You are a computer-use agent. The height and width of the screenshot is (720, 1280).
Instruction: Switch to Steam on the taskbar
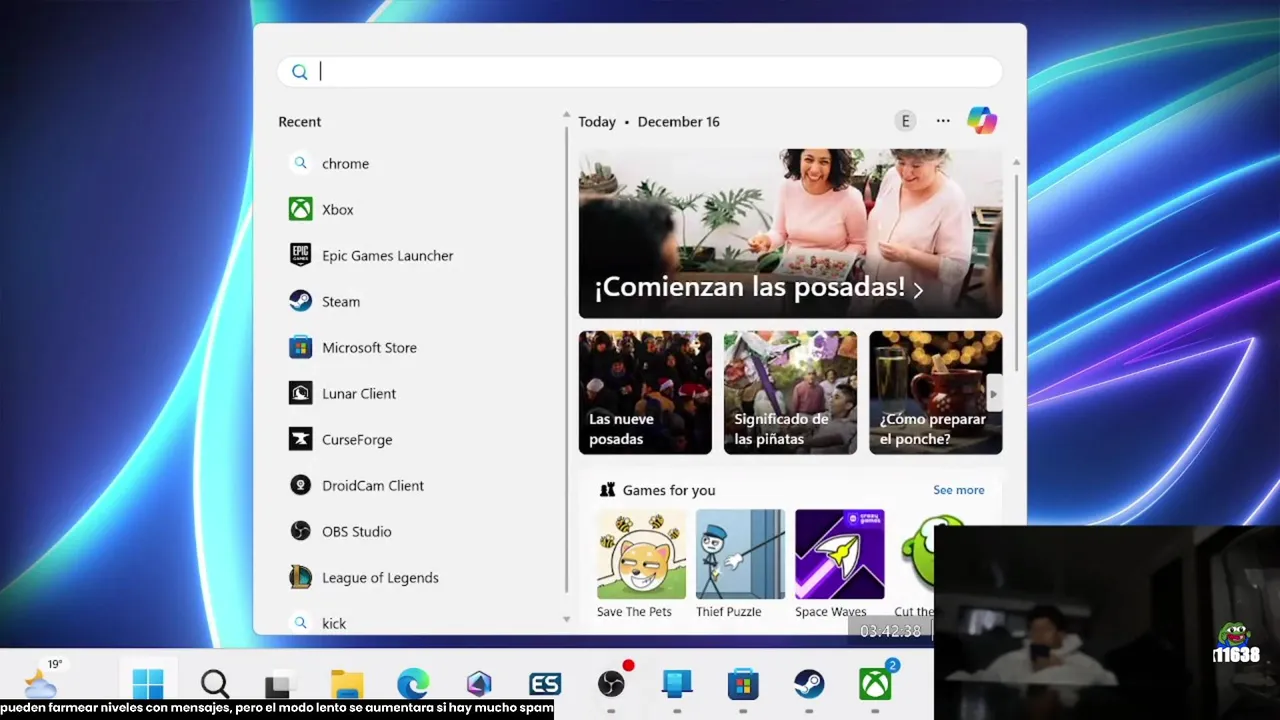click(809, 684)
